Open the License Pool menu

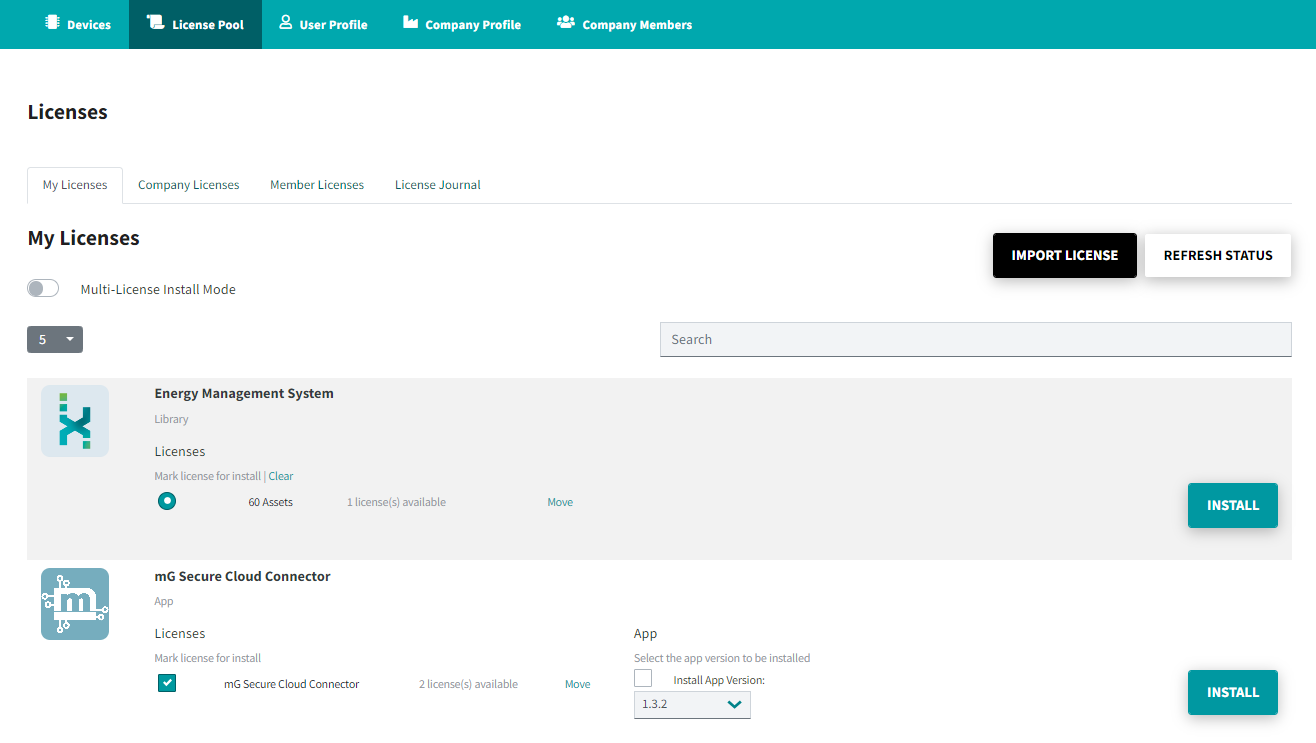click(195, 24)
